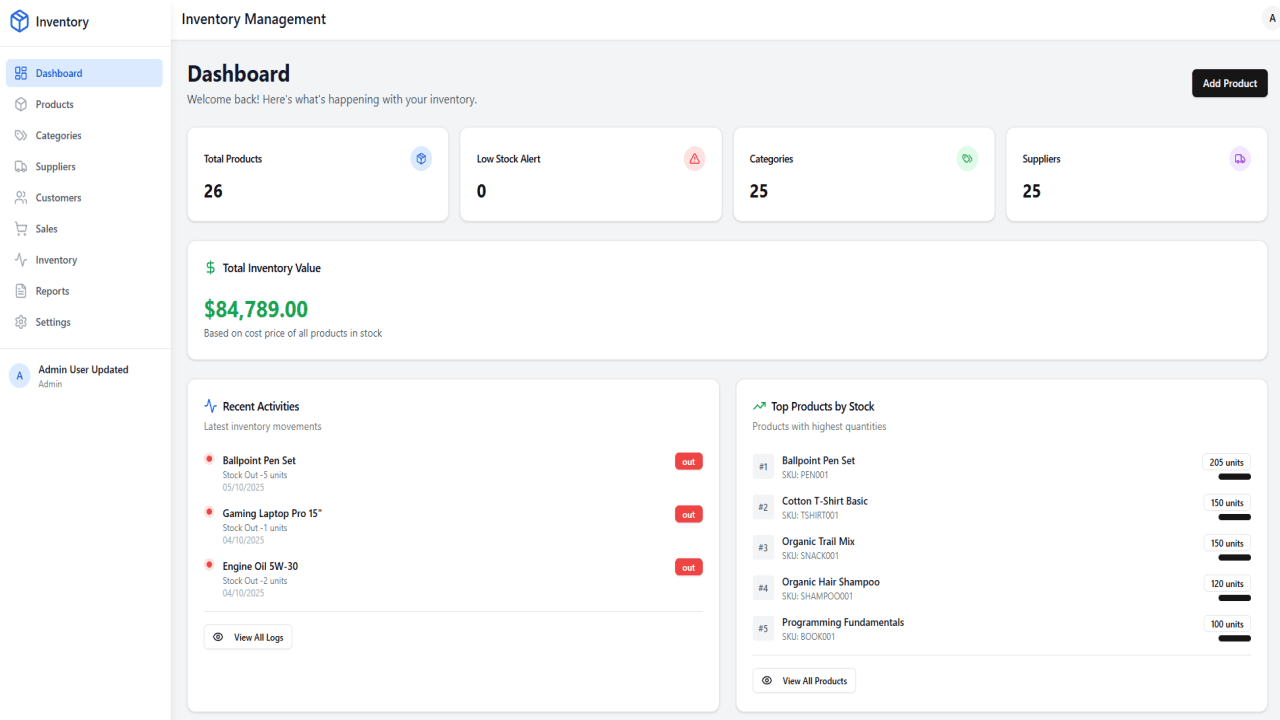Click the Settings gear icon in sidebar
This screenshot has height=720, width=1280.
pyautogui.click(x=21, y=322)
